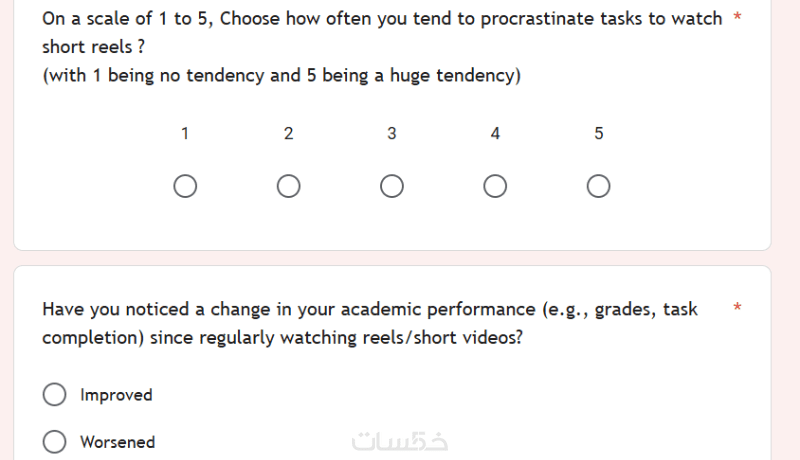Click the procrastination question title text
Image resolution: width=800 pixels, height=460 pixels.
pos(380,20)
